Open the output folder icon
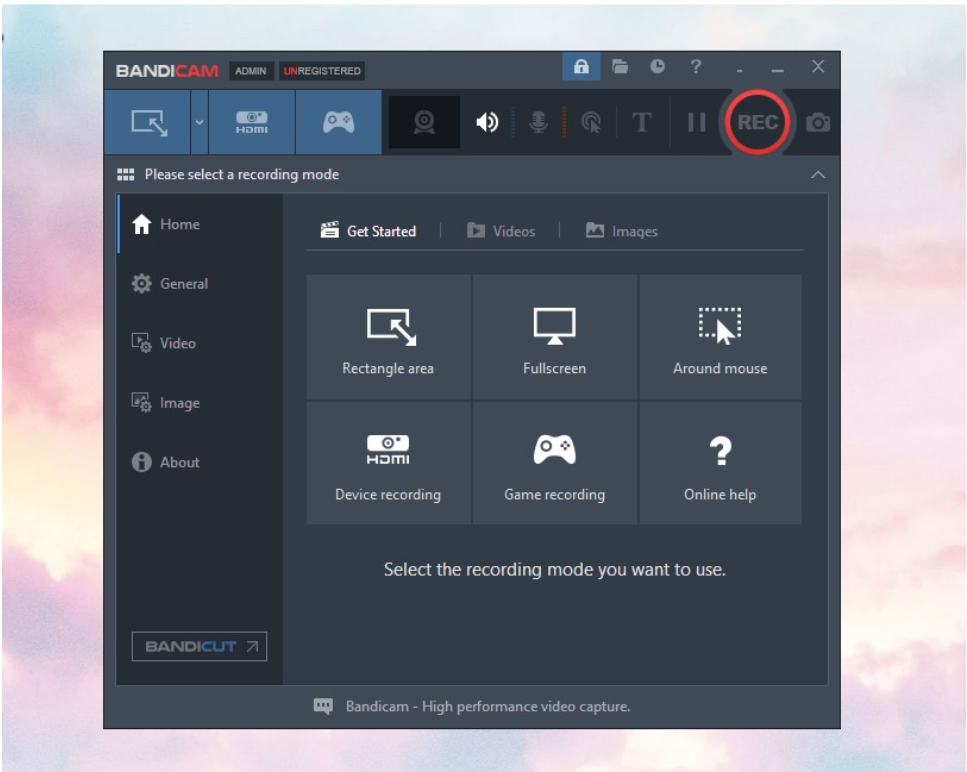The width and height of the screenshot is (967, 772). 620,67
